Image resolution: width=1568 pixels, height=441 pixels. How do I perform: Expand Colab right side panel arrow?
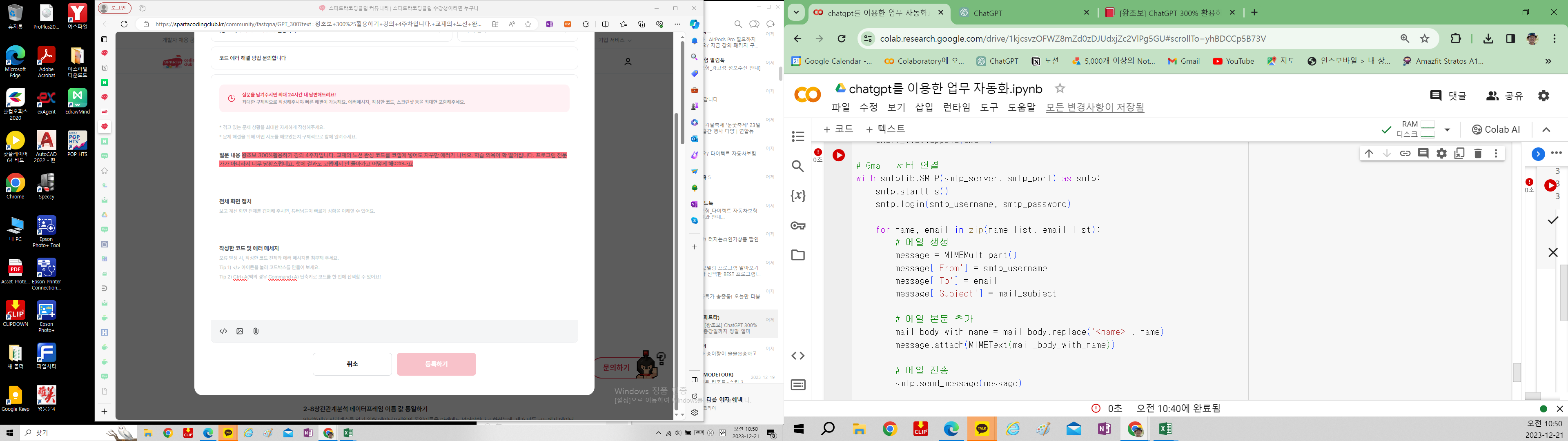[x=1537, y=154]
